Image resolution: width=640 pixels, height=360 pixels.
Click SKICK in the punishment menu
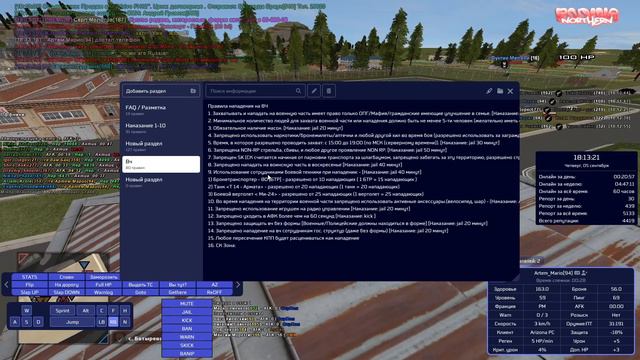[x=187, y=345]
